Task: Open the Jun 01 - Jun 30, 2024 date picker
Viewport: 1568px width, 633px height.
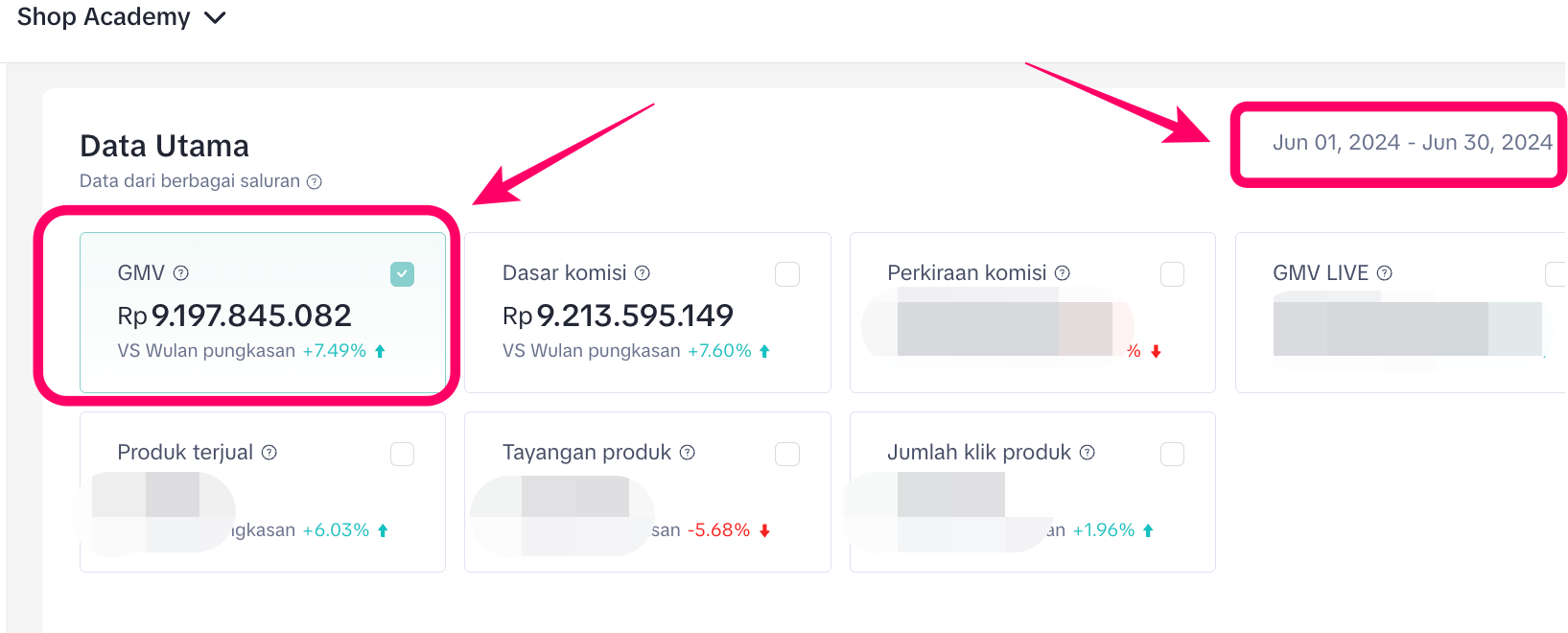Action: 1412,143
